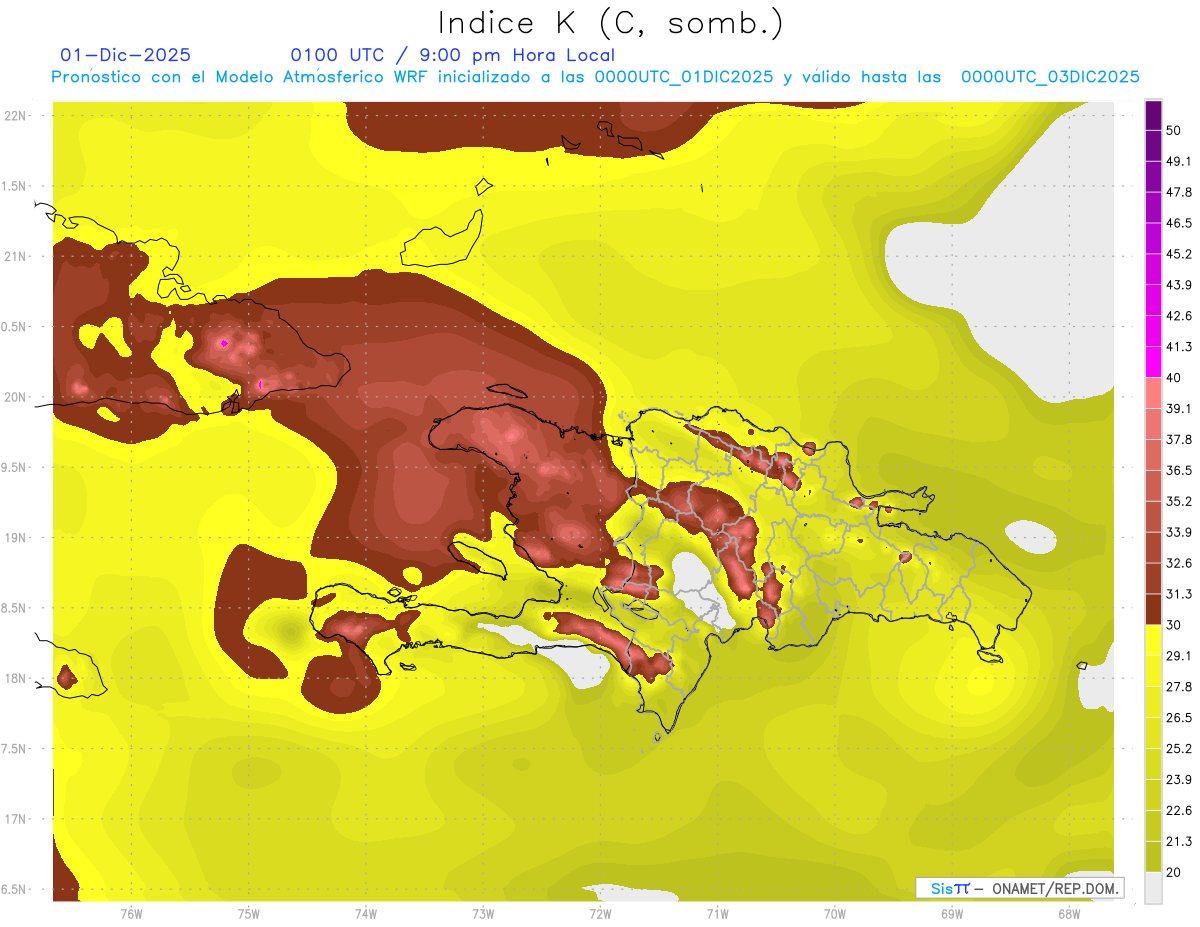Click the "0.5N" latitude label
Viewport: 1200px width, 927px height.
[13, 327]
